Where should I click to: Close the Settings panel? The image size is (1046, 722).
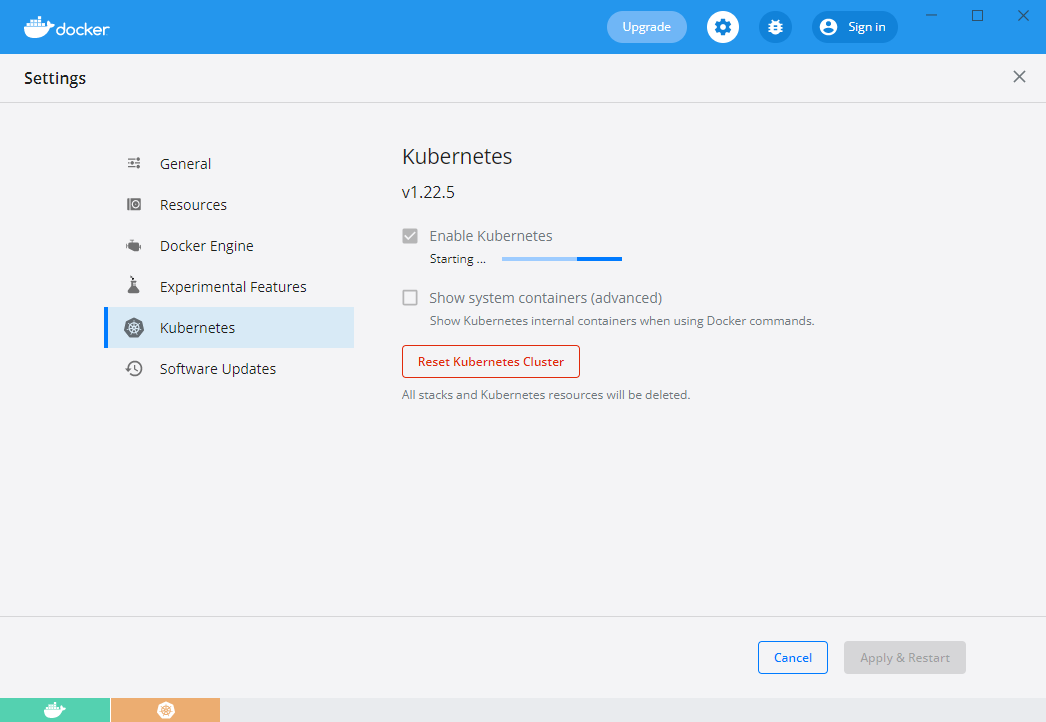(x=1019, y=77)
